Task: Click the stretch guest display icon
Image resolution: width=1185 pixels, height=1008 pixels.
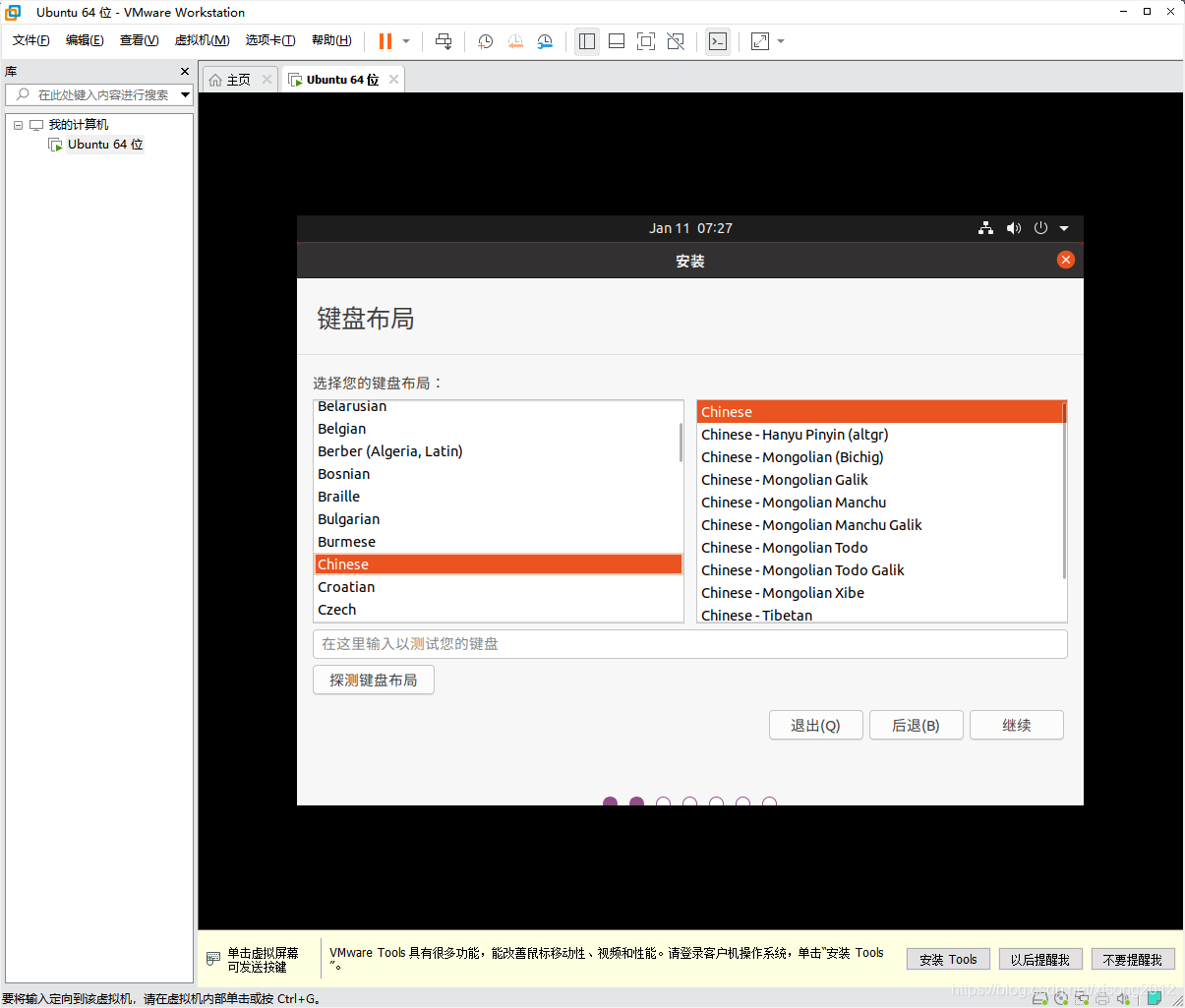Action: click(760, 41)
